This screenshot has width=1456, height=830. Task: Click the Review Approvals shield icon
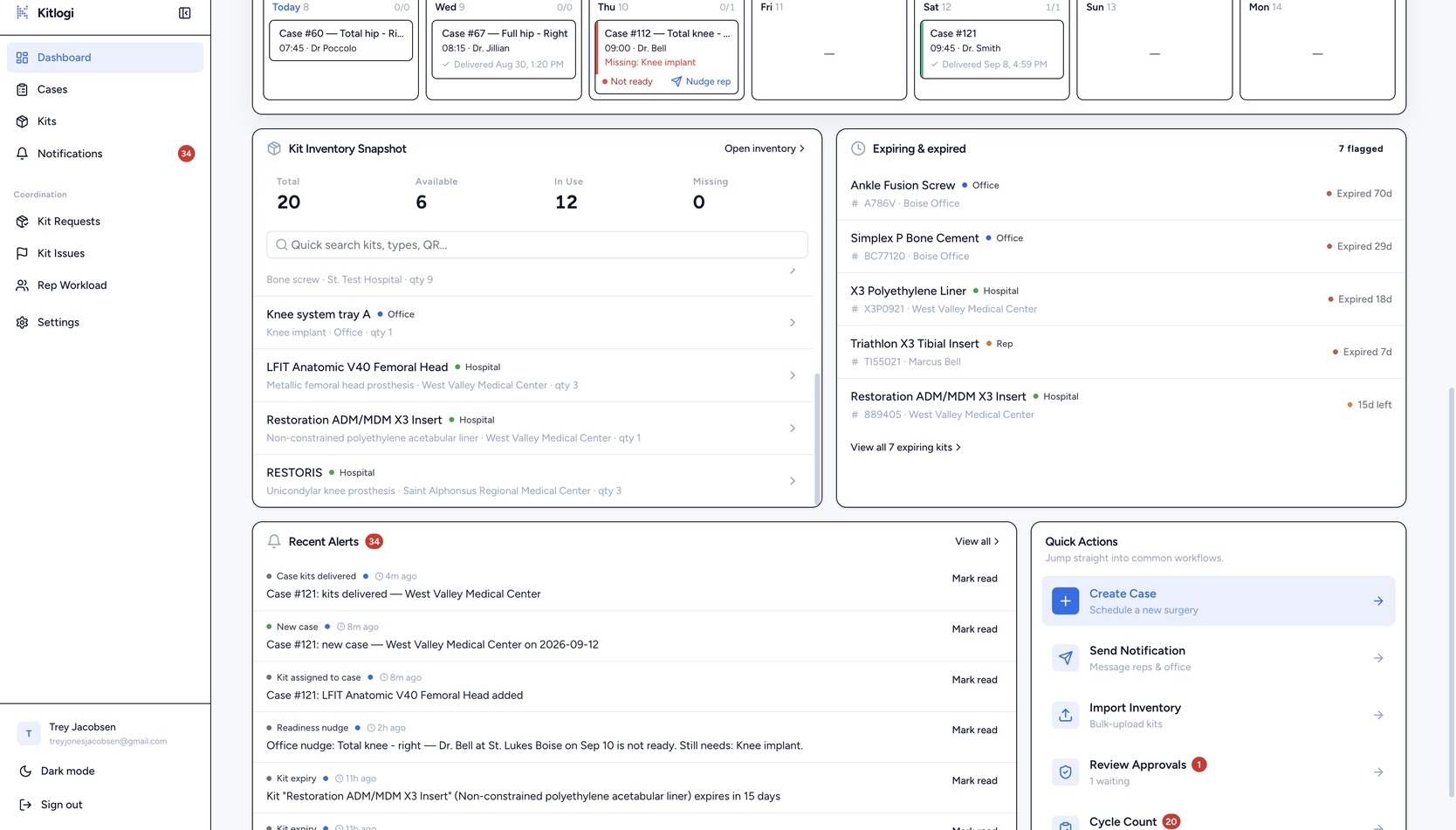[x=1065, y=772]
